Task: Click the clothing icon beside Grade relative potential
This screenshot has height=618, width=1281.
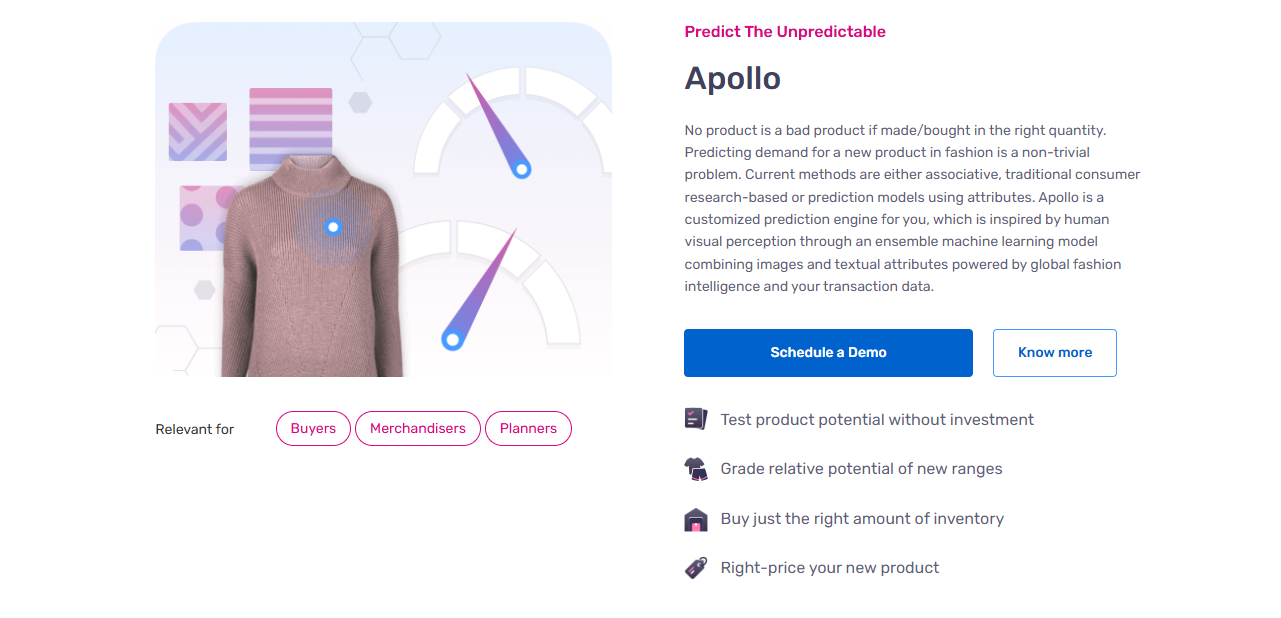Action: tap(696, 469)
